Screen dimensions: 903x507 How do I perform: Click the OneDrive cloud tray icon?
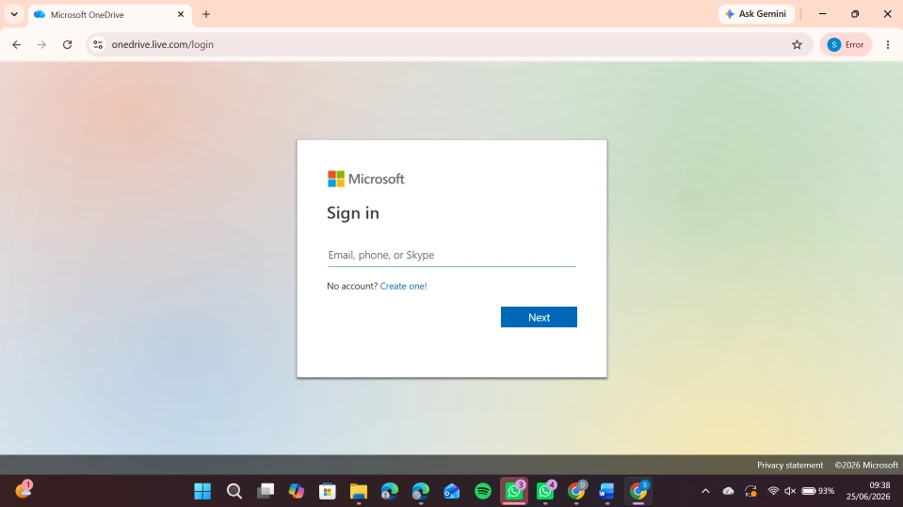point(729,491)
